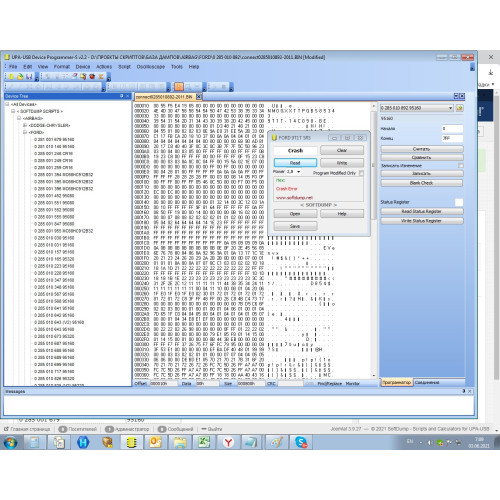
Task: Click the highlighted orange toolbar icon
Action: (179, 87)
